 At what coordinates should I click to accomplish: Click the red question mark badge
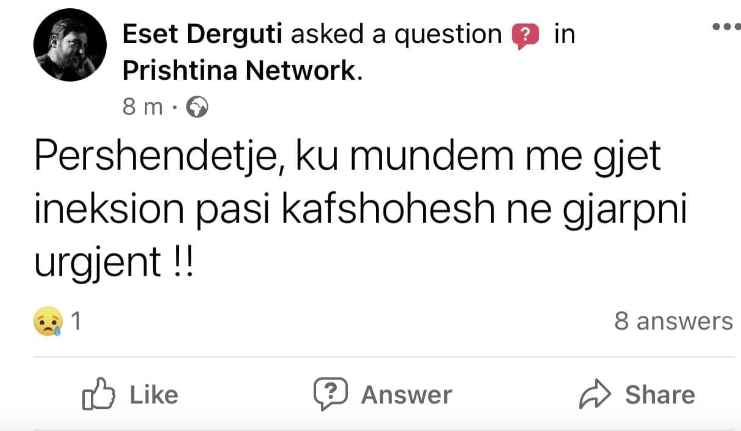point(525,36)
